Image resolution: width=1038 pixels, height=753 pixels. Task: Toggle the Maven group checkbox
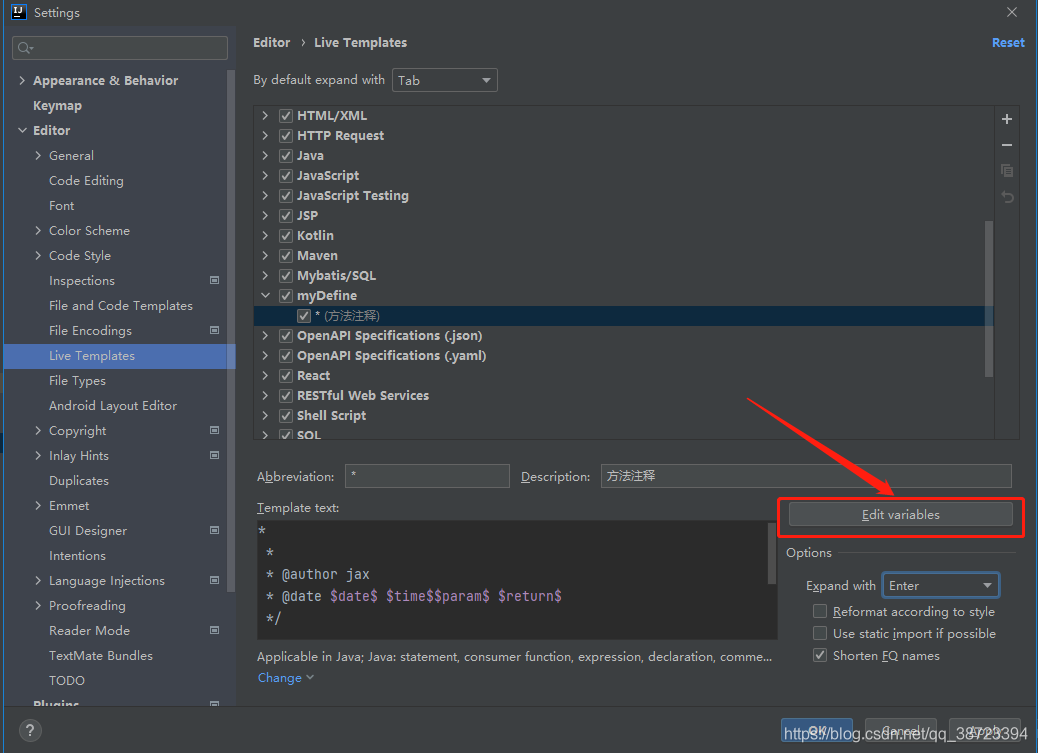pyautogui.click(x=286, y=256)
